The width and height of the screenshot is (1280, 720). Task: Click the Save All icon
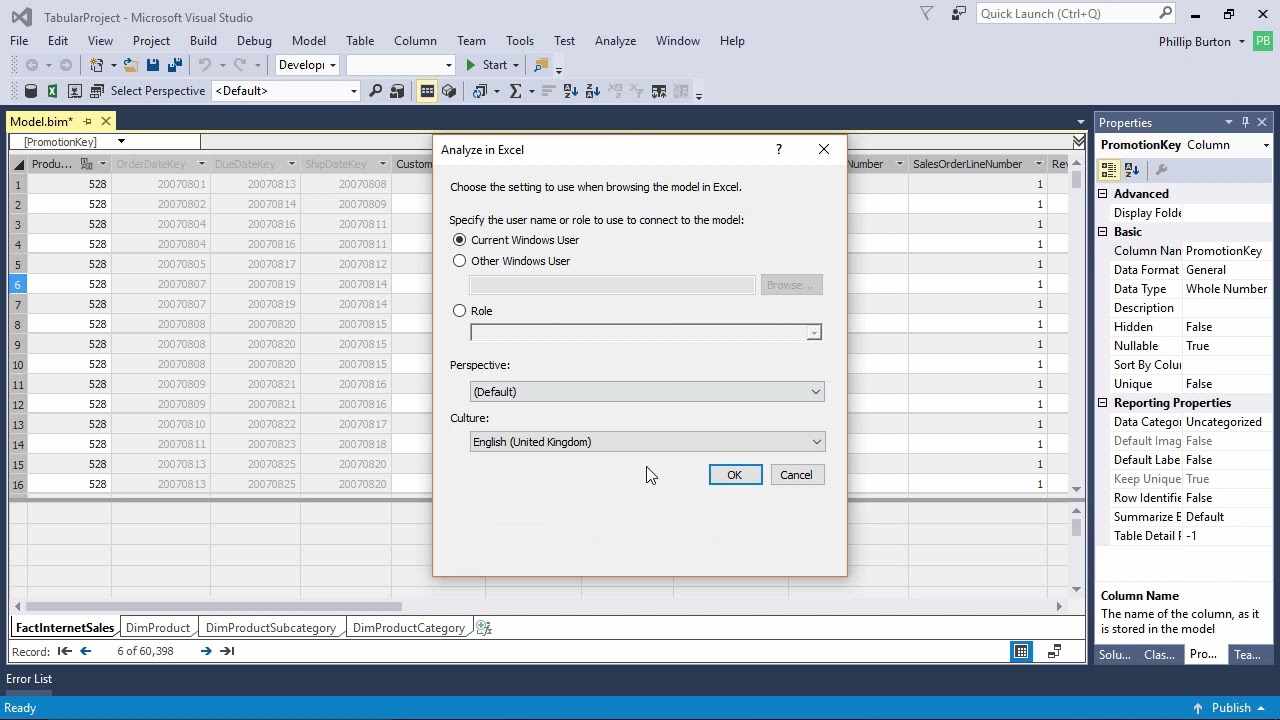[174, 65]
